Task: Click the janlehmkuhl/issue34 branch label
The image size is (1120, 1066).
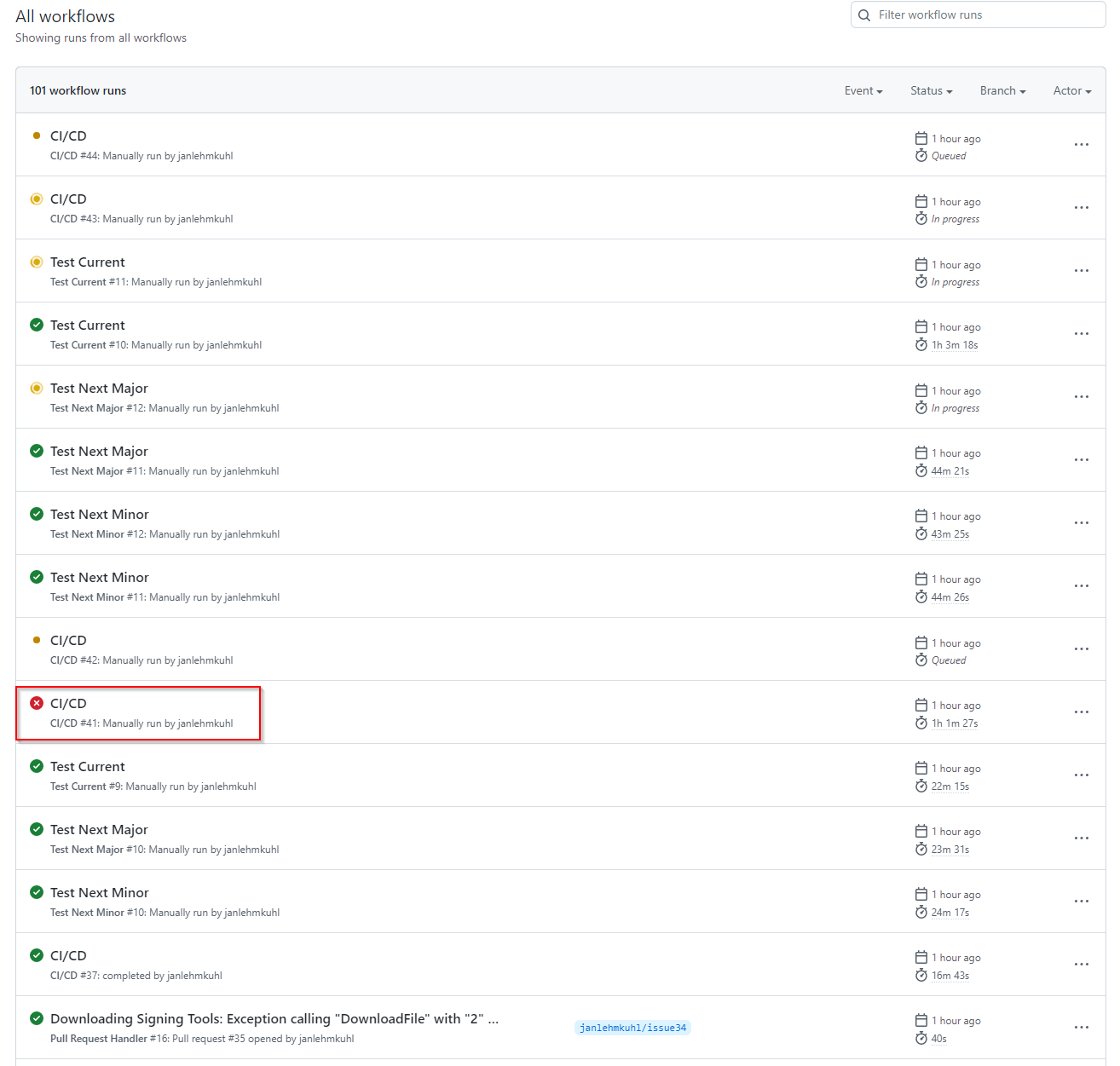Action: (632, 1028)
